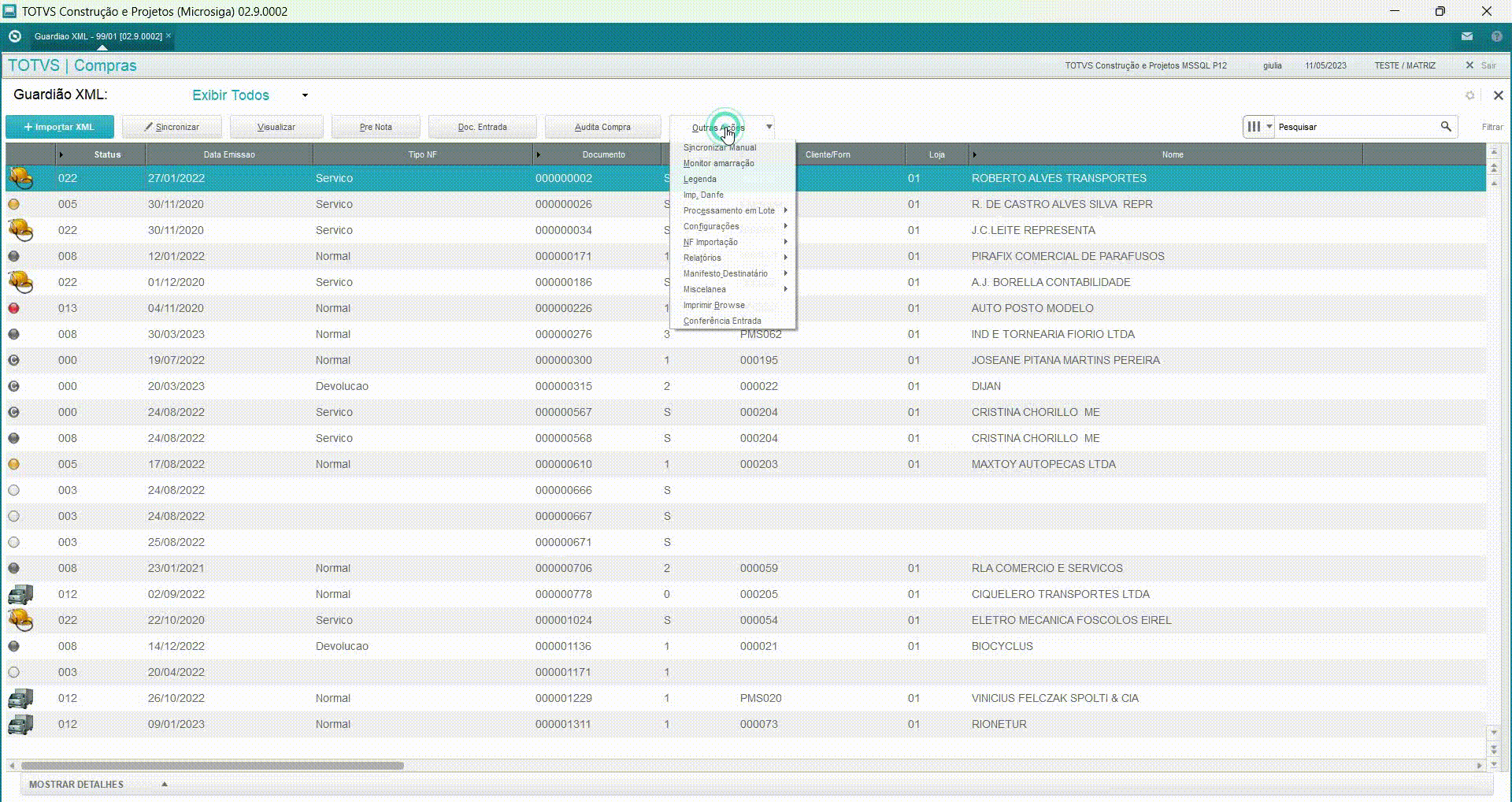Screen dimensions: 1512x802
Task: Open the help question mark icon
Action: coord(1496,36)
